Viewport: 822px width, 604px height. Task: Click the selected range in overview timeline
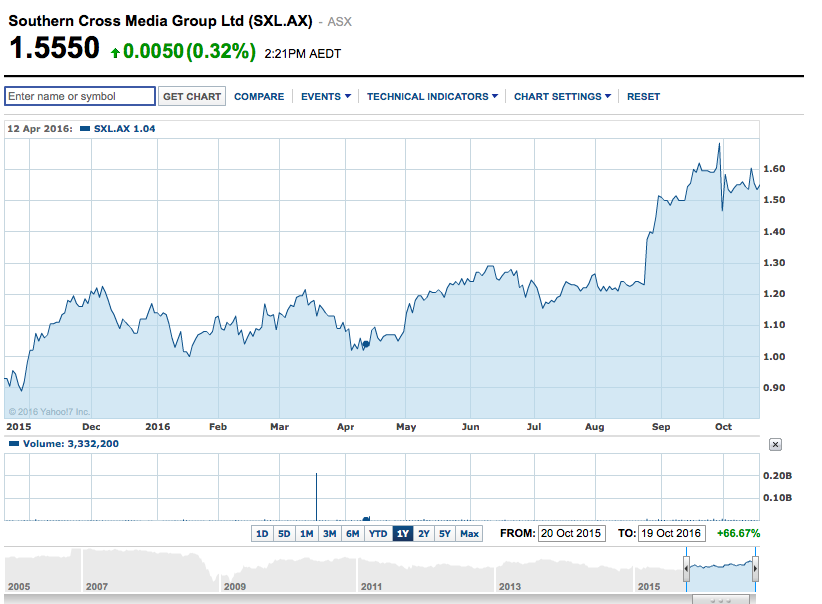click(x=721, y=570)
